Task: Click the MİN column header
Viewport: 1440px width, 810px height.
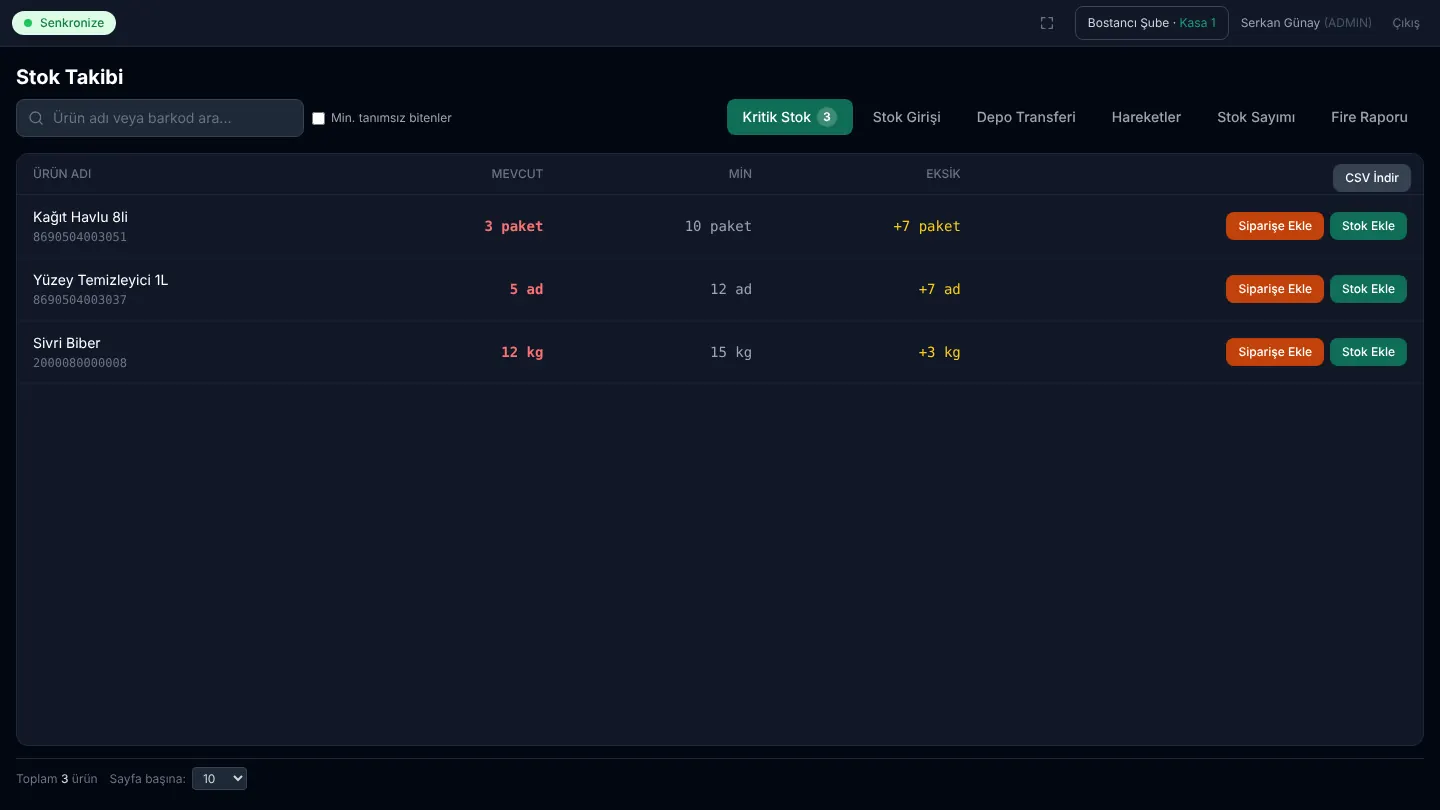Action: pos(740,174)
